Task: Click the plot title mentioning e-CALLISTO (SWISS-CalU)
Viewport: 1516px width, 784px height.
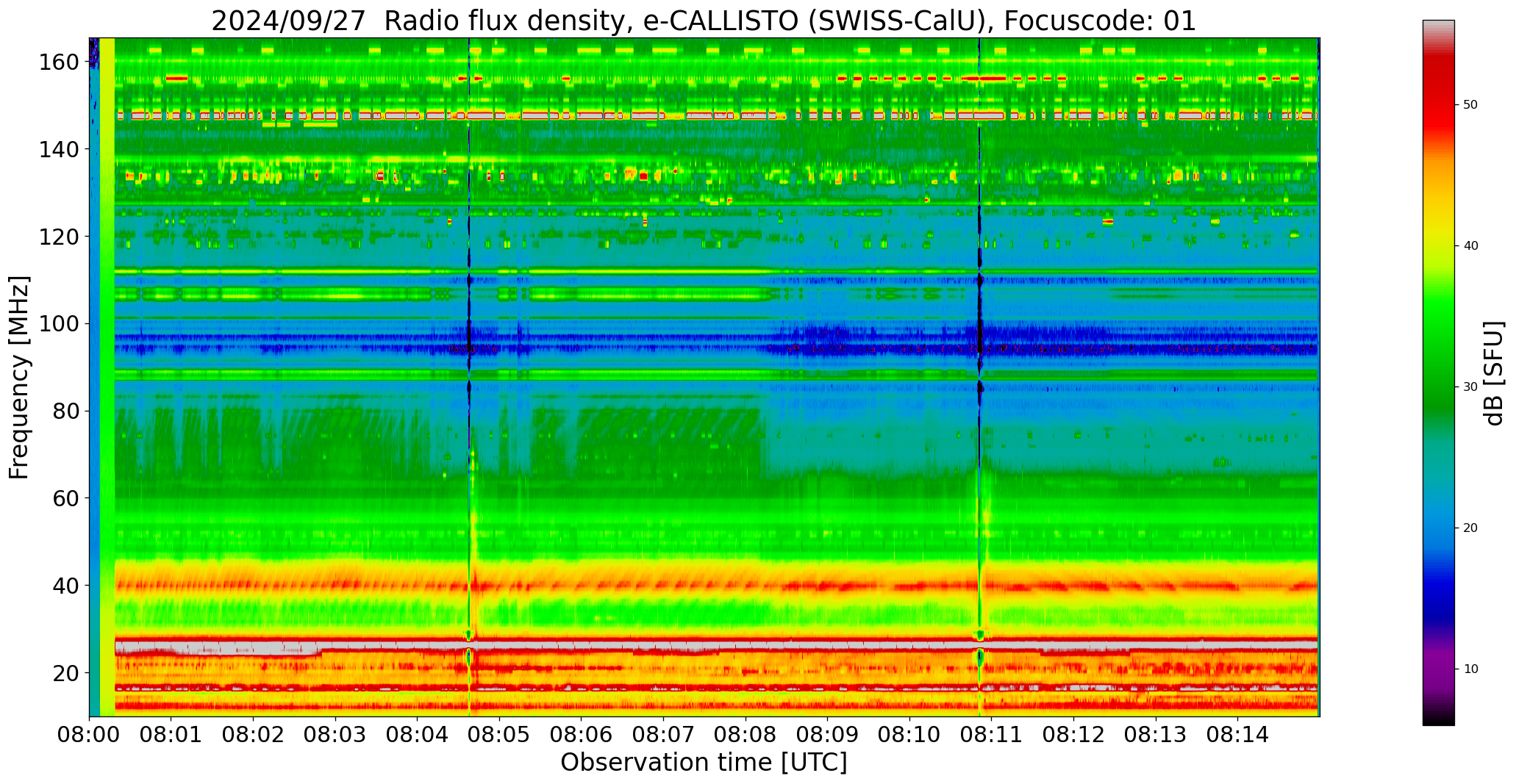Action: point(704,21)
